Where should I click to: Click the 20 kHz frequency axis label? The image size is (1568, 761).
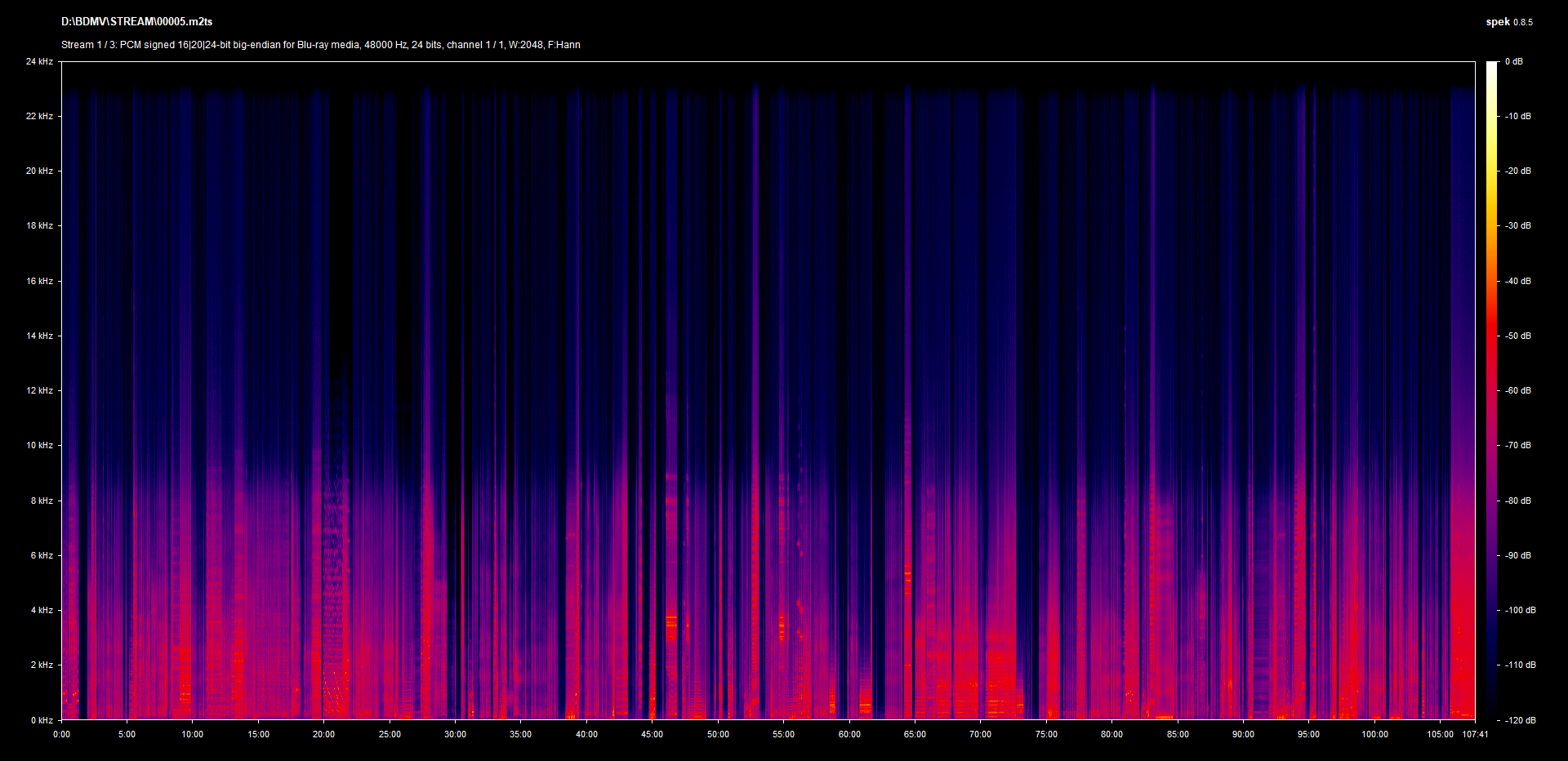pos(39,171)
